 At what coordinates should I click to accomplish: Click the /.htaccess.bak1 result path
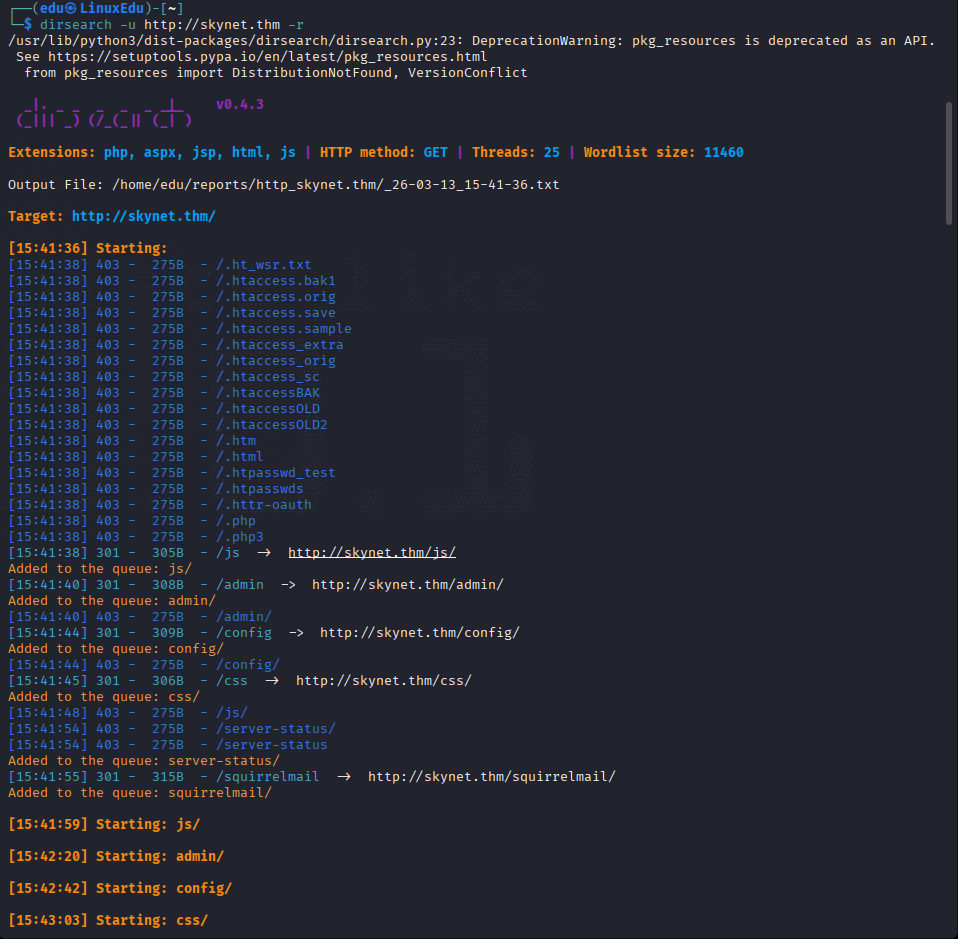tap(276, 280)
